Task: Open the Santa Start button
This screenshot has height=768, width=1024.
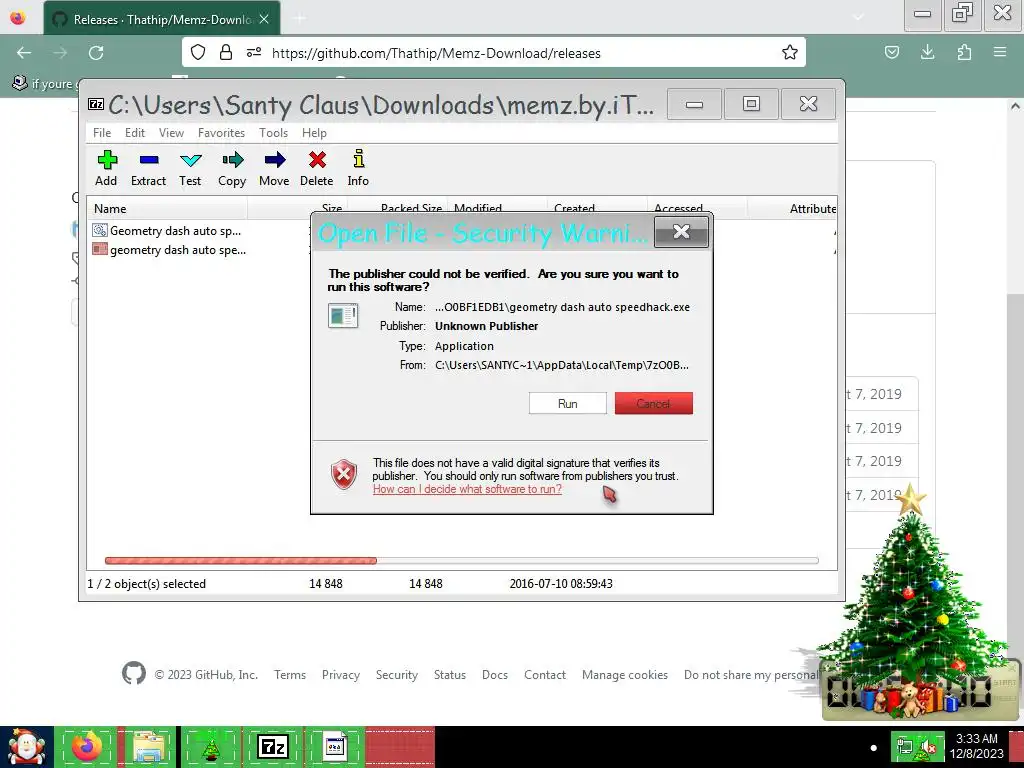Action: [27, 747]
